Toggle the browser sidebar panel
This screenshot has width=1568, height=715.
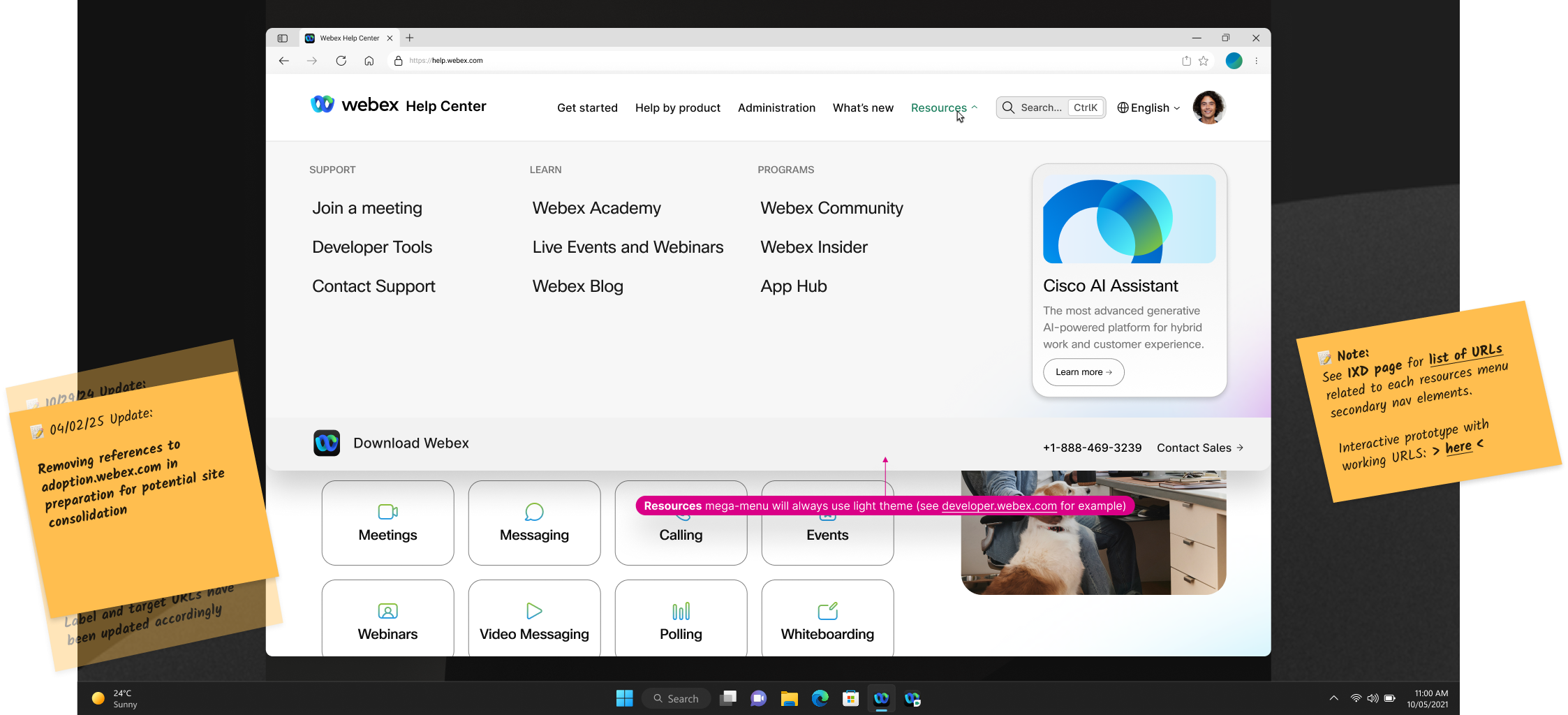(283, 38)
